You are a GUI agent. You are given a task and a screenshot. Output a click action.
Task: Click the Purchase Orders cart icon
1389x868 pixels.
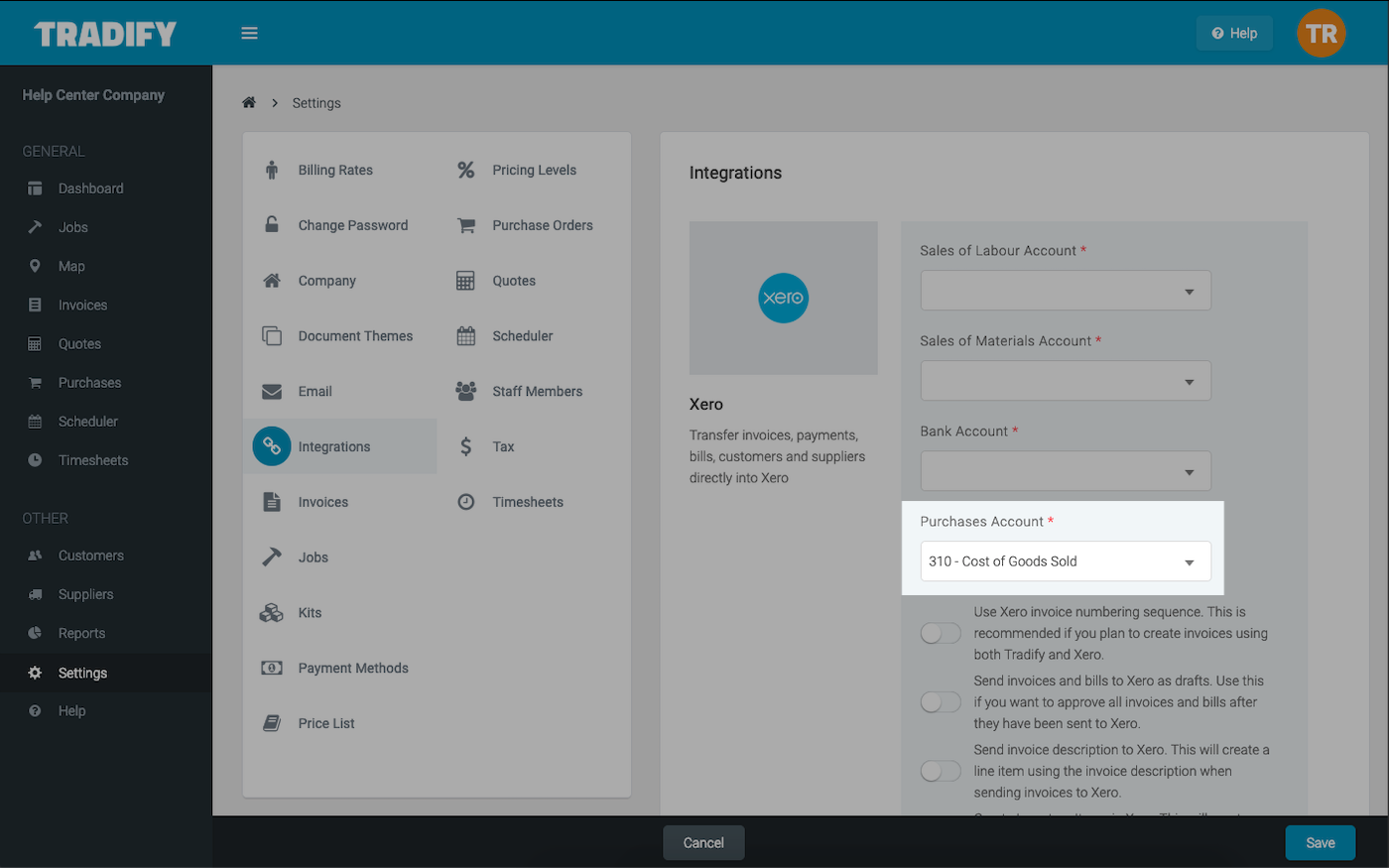(x=466, y=225)
